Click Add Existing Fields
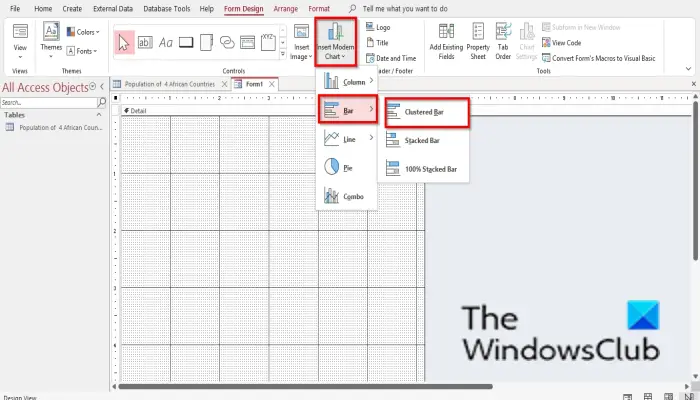 [446, 42]
